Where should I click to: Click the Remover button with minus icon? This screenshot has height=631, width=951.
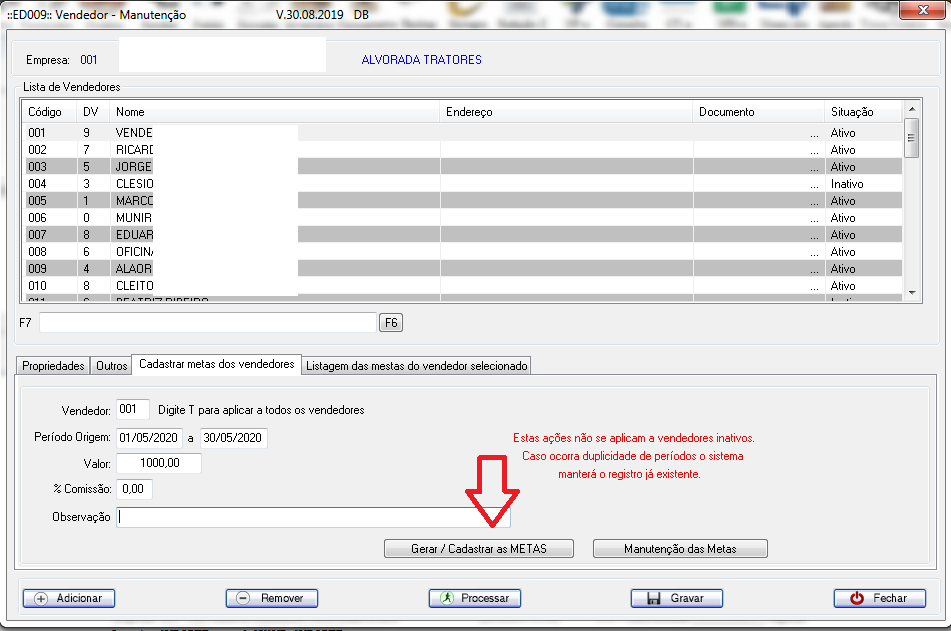(272, 598)
